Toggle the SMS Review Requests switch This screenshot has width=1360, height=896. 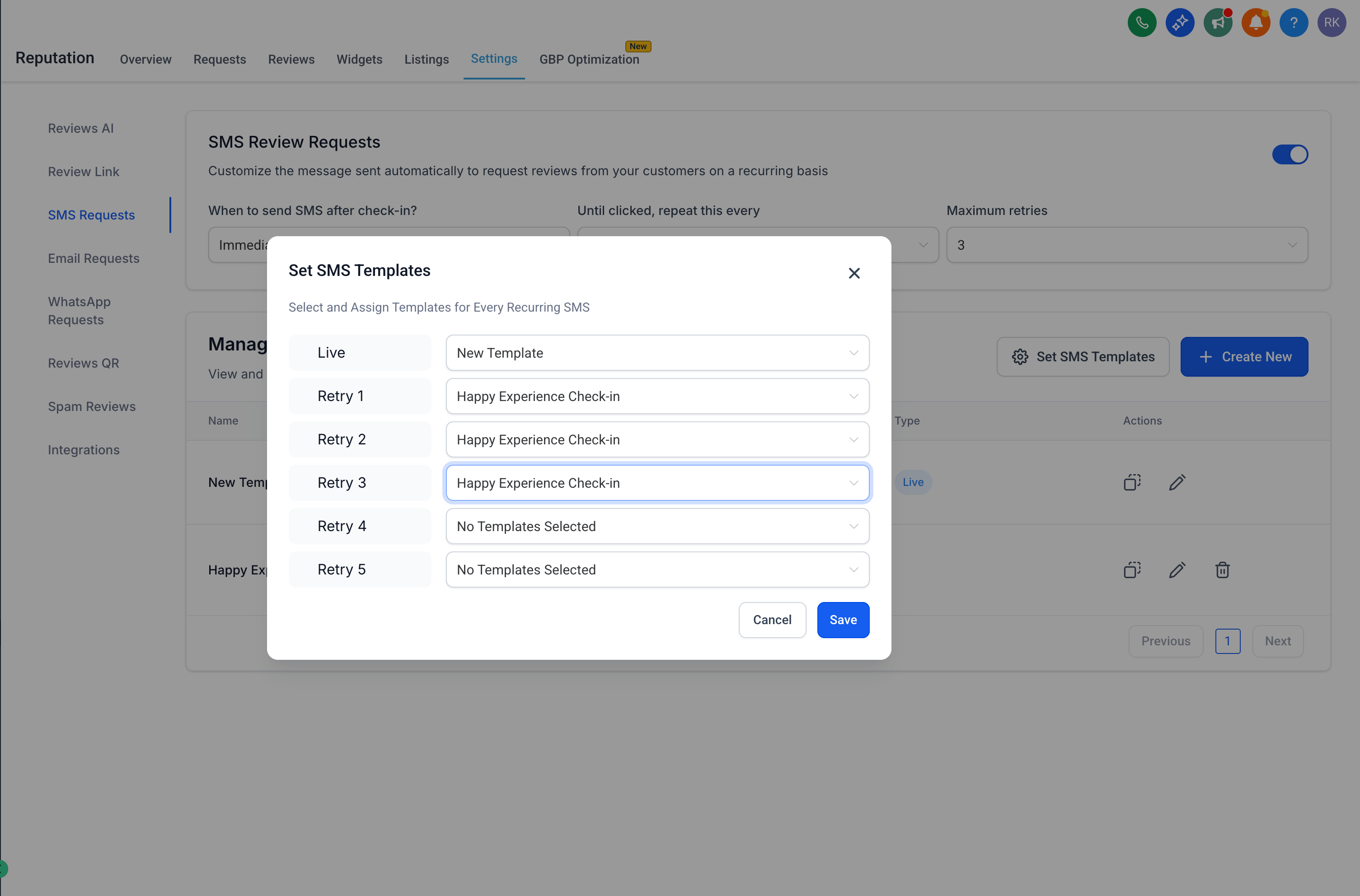(1290, 154)
